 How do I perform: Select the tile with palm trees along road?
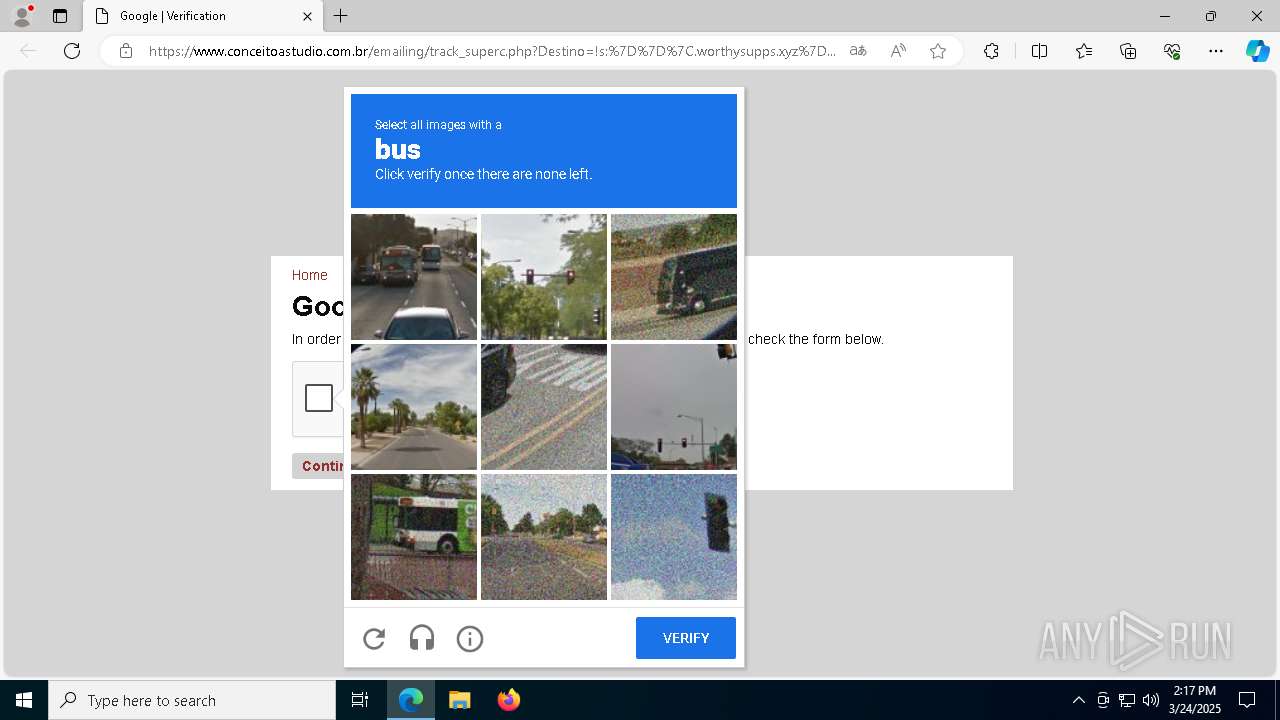tap(414, 407)
